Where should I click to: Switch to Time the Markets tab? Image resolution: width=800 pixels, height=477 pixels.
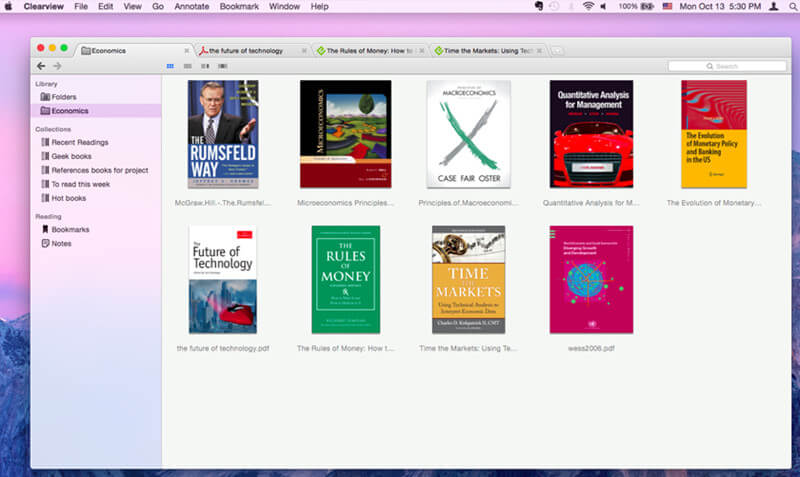click(x=487, y=51)
